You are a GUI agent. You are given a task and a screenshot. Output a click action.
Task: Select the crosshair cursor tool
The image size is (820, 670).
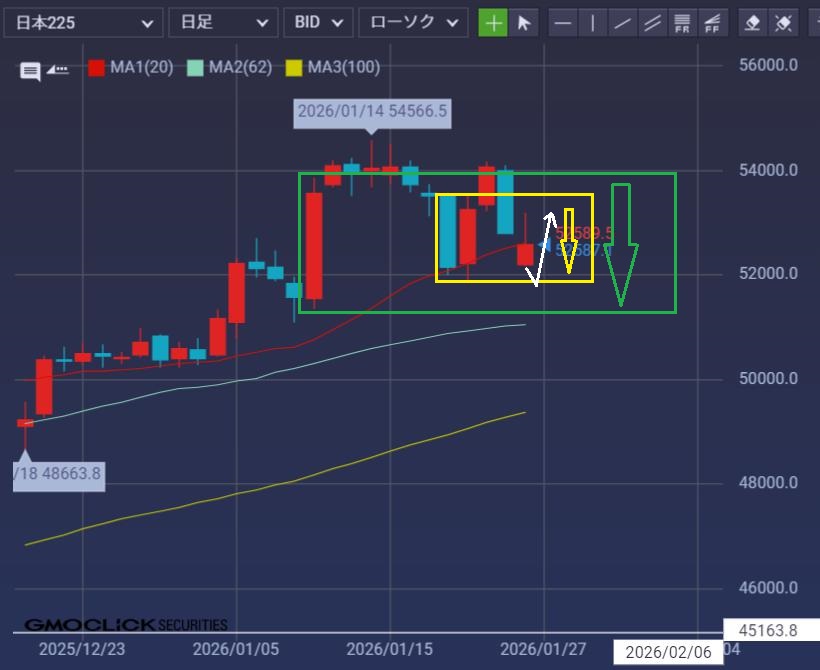[493, 22]
